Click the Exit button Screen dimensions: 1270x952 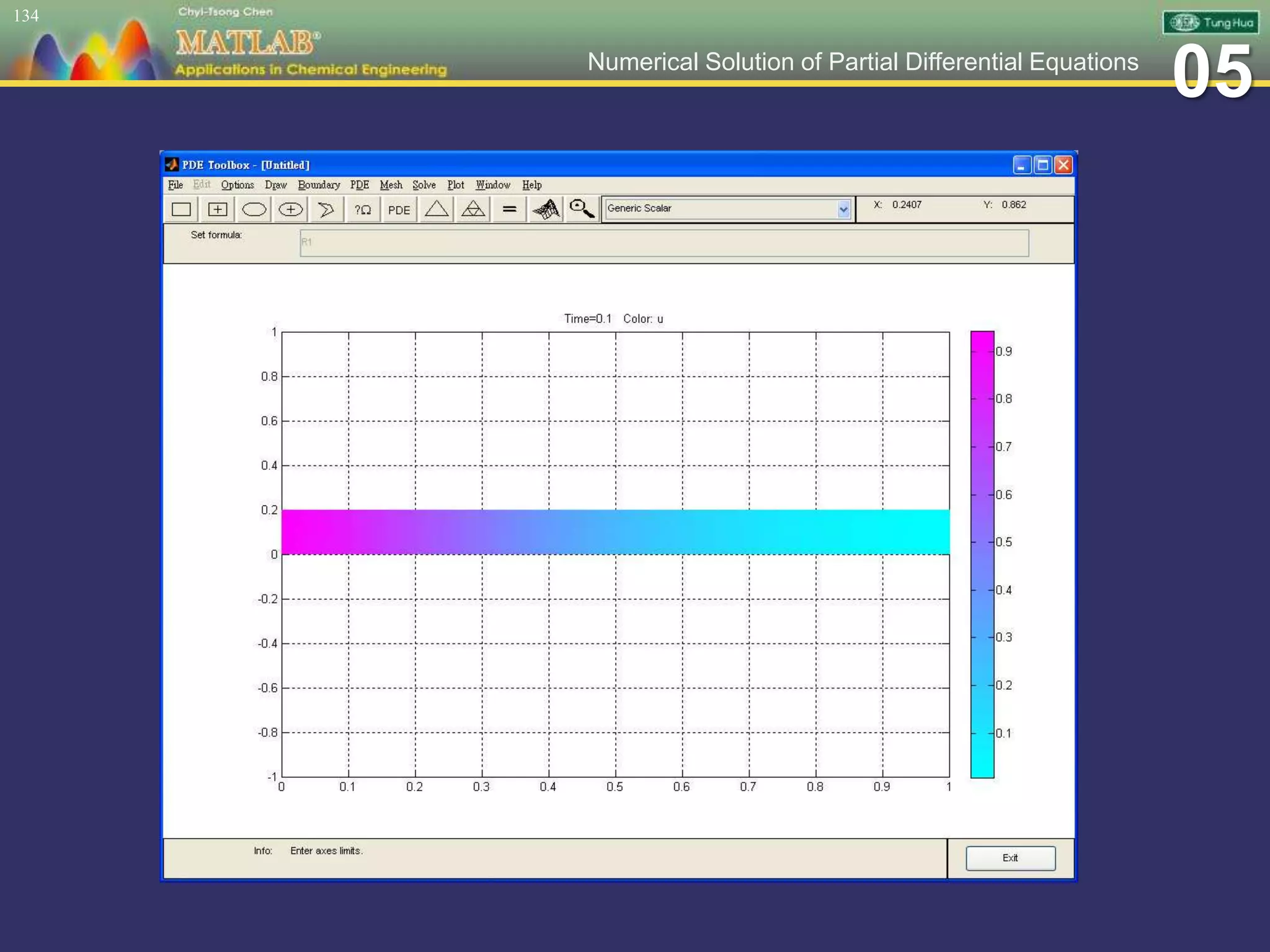[x=1010, y=858]
